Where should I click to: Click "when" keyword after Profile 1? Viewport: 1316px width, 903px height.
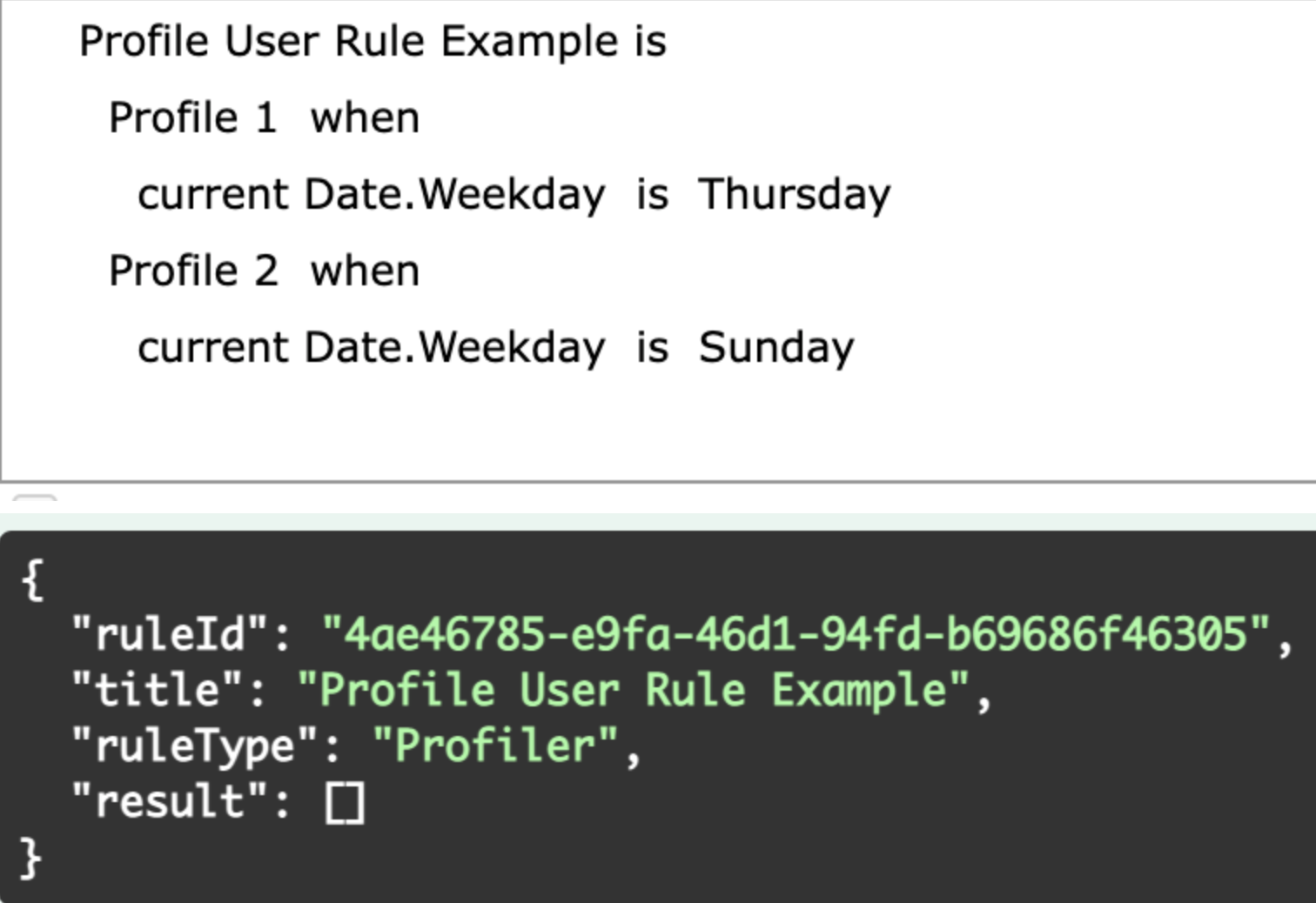(365, 117)
